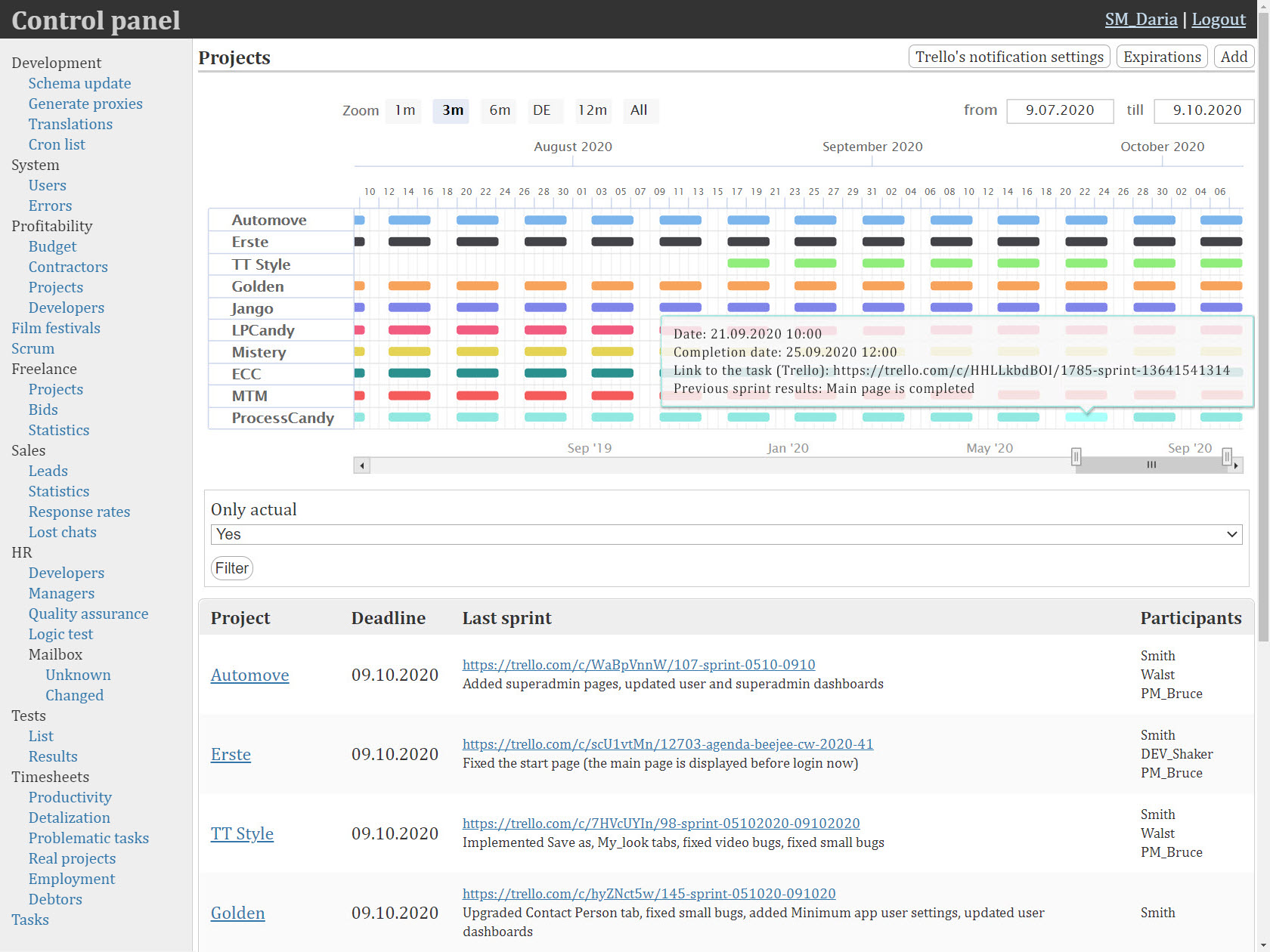The height and width of the screenshot is (952, 1270).
Task: Click the timeline scrollbar left arrow
Action: [x=362, y=465]
